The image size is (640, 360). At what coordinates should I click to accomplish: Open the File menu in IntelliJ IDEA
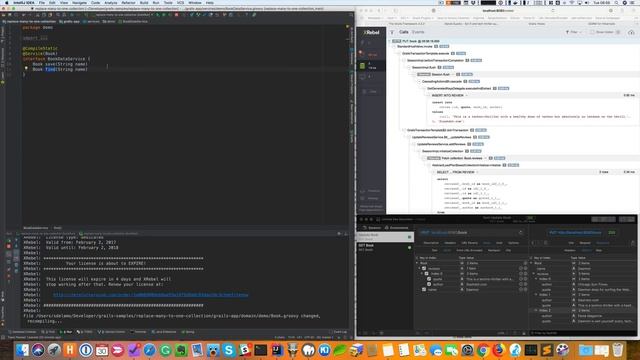[42, 2]
